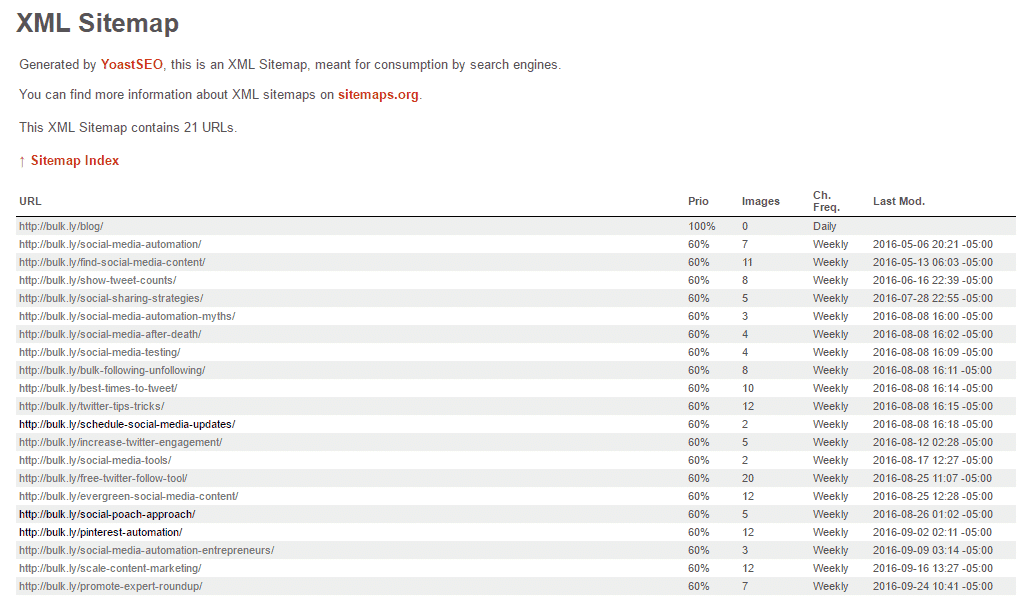Open the free-twitter-follow-tool URL
The height and width of the screenshot is (610, 1029).
coord(103,478)
